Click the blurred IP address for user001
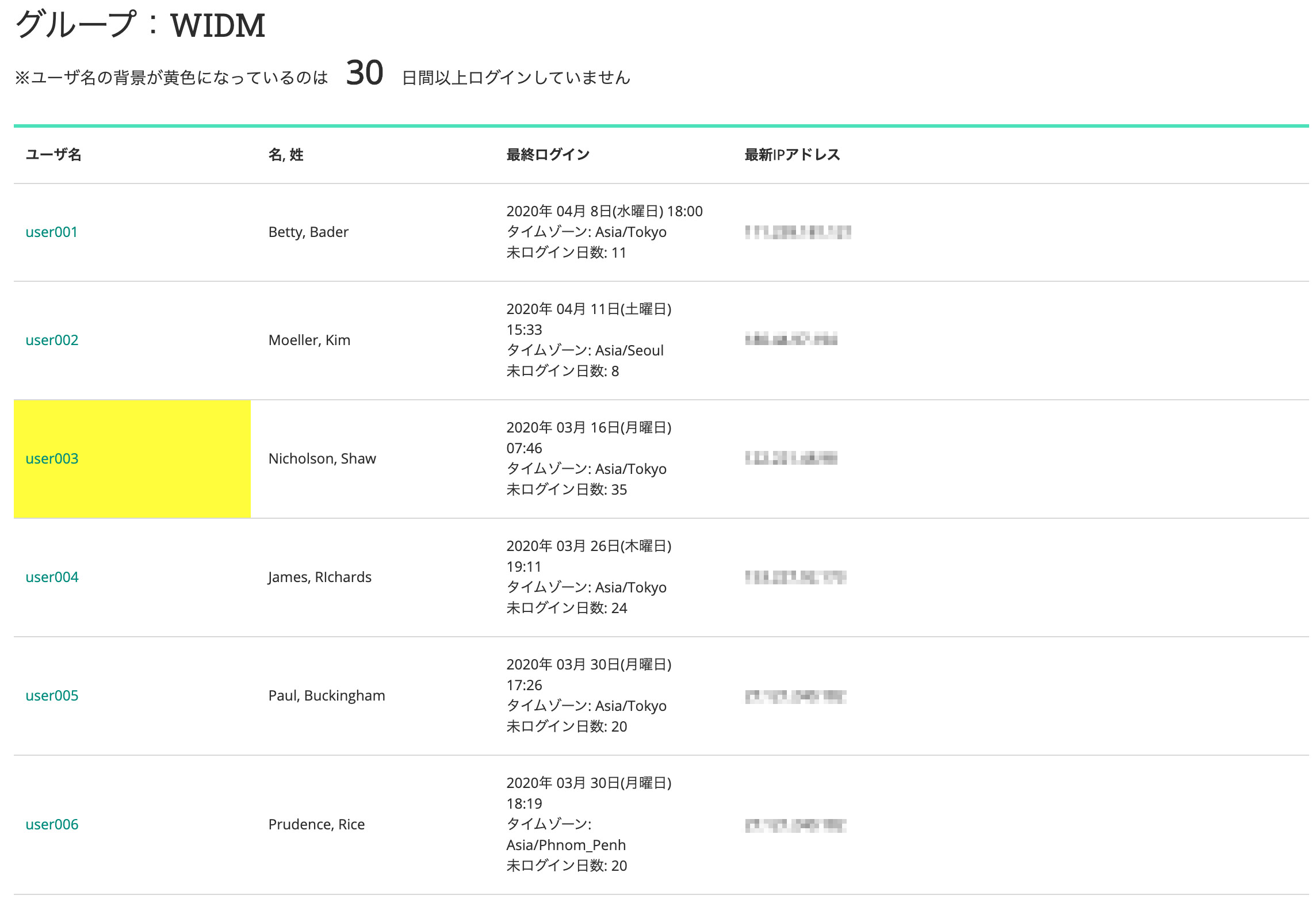Screen dimensions: 1316x903 pos(798,232)
